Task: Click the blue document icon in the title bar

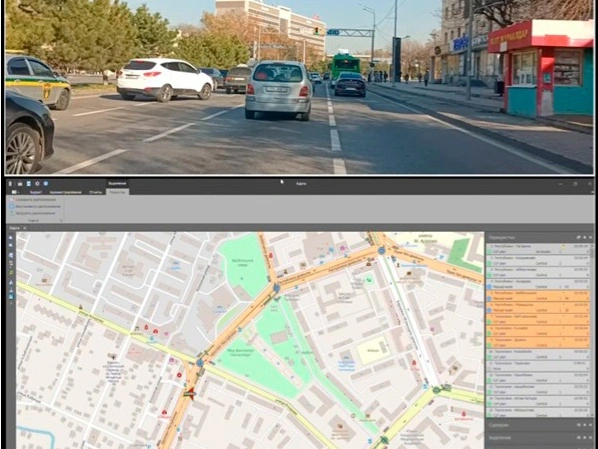Action: (x=29, y=183)
